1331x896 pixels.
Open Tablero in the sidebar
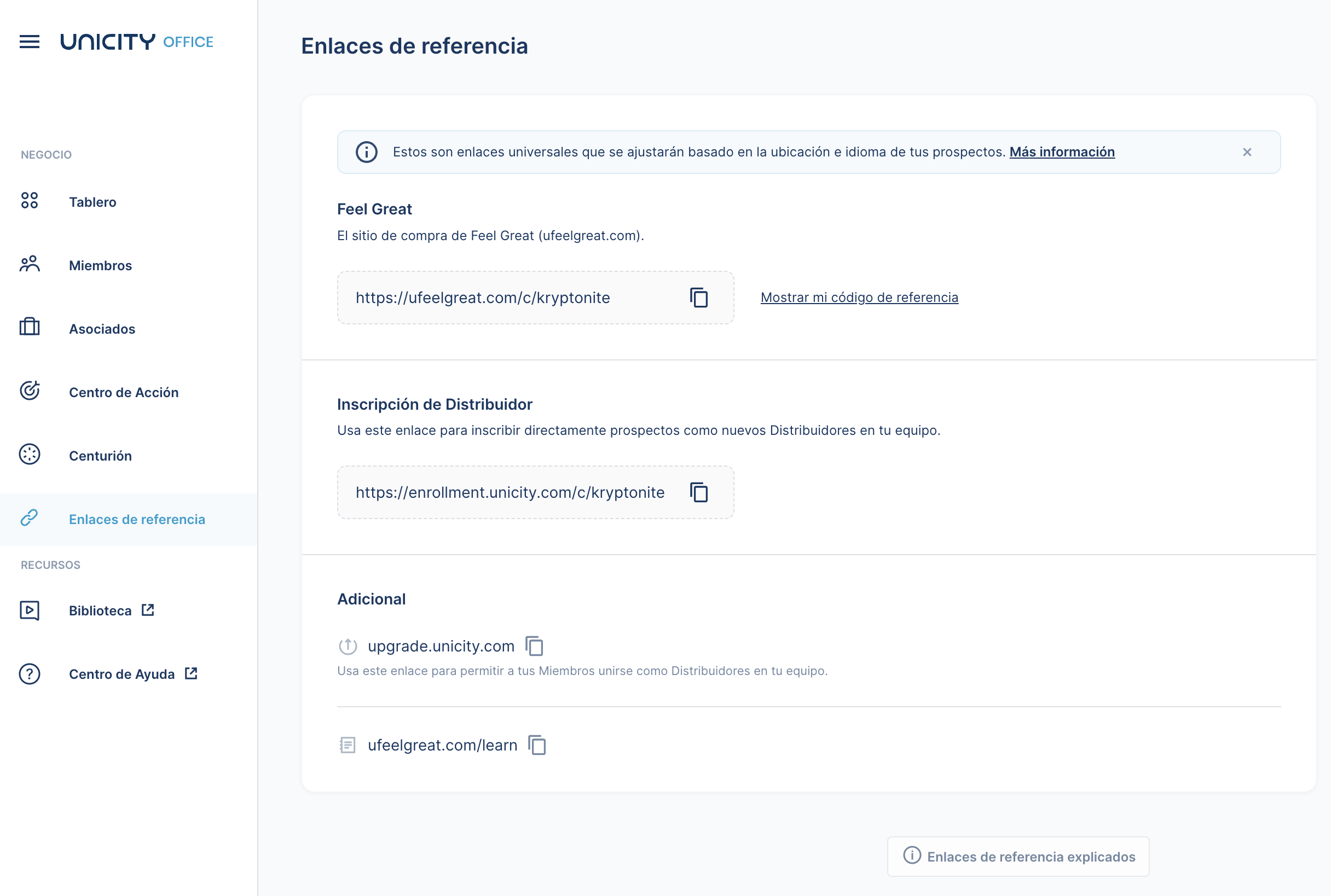point(129,202)
